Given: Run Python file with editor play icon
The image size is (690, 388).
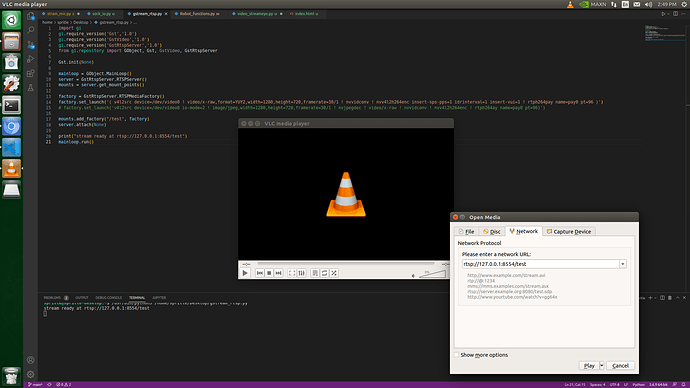Looking at the screenshot, I should [x=663, y=14].
